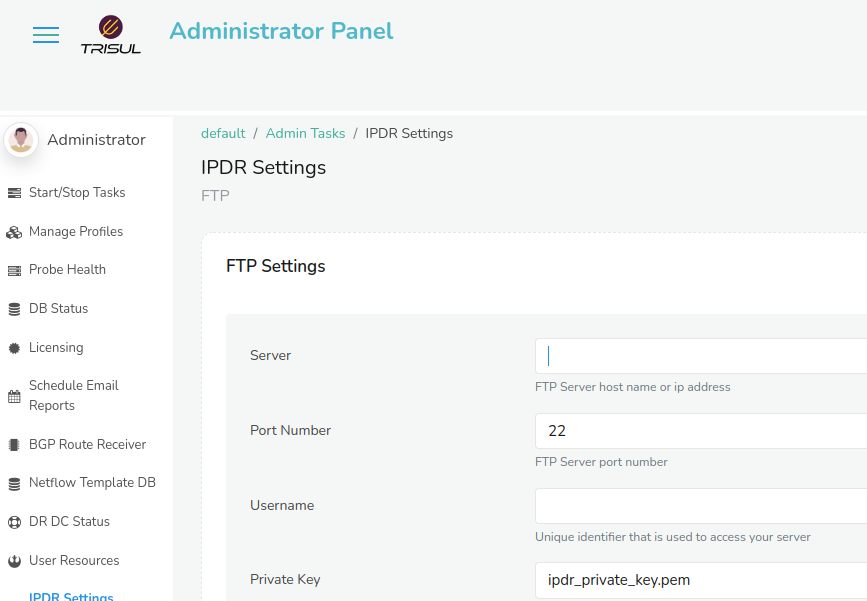Click the Private Key field
This screenshot has height=601, width=867.
point(701,580)
